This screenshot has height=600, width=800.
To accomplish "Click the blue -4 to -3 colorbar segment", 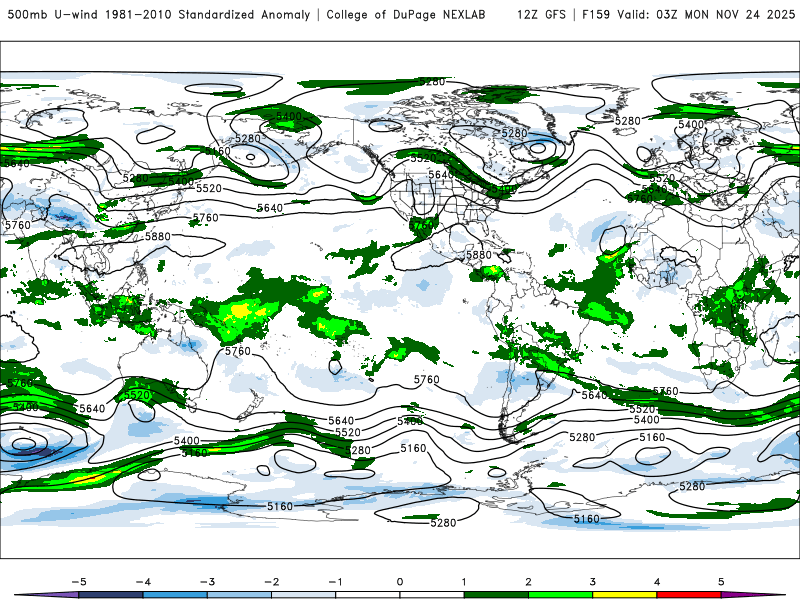I will 175,595.
